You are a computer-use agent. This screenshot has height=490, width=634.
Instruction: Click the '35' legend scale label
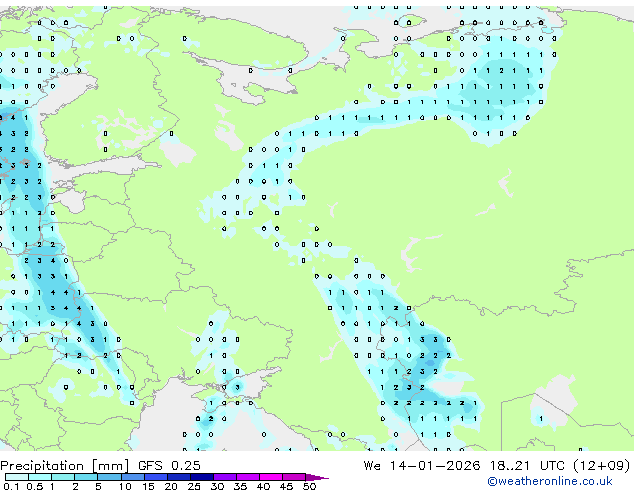pos(241,486)
